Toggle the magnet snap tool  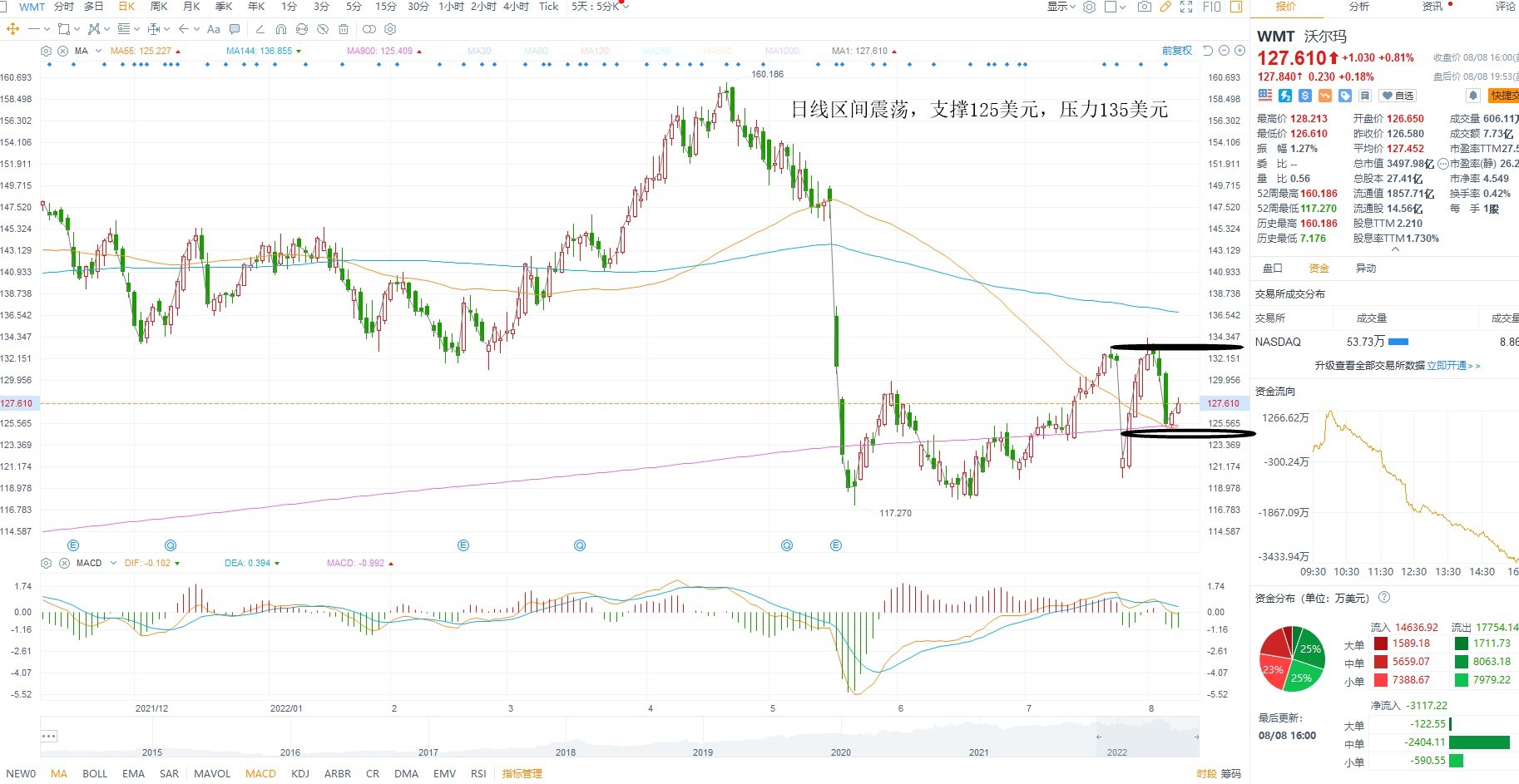coord(280,29)
